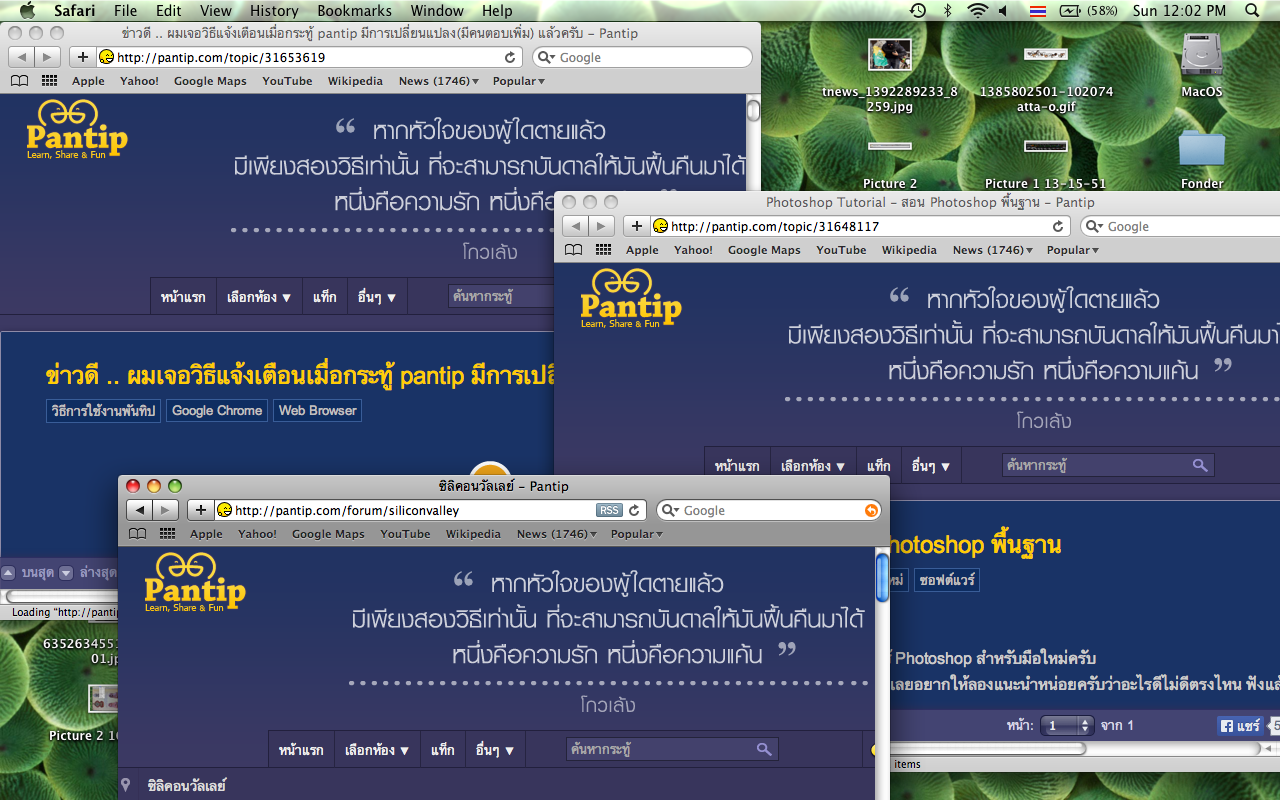Click the siliconvalley window vertical scrollbar thumb
This screenshot has height=800, width=1280.
coord(882,579)
